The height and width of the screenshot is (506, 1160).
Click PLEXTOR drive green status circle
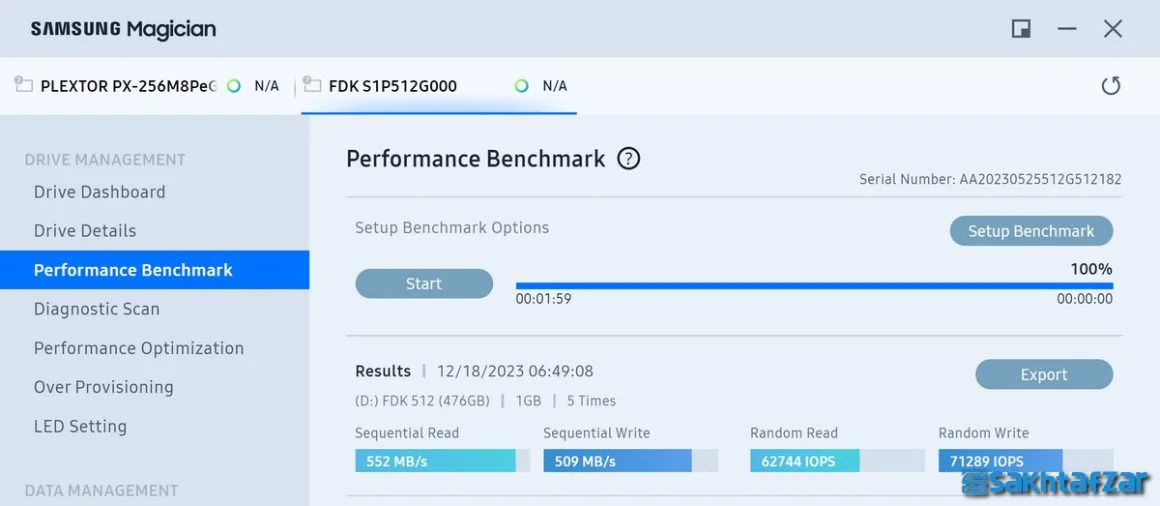(234, 86)
